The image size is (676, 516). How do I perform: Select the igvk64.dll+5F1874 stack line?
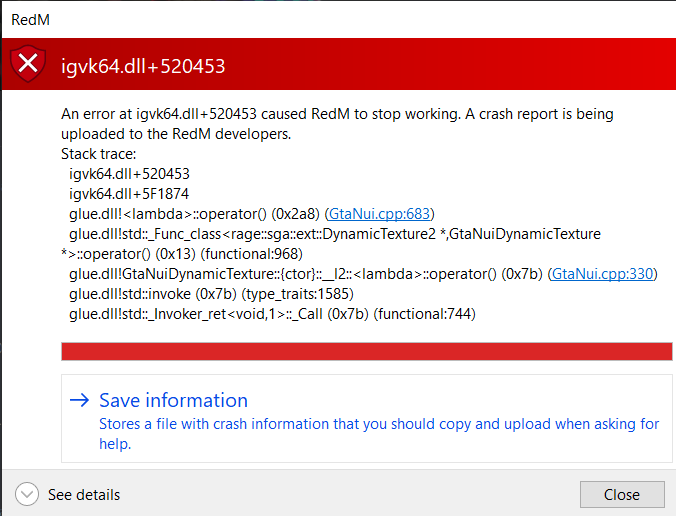pyautogui.click(x=129, y=194)
